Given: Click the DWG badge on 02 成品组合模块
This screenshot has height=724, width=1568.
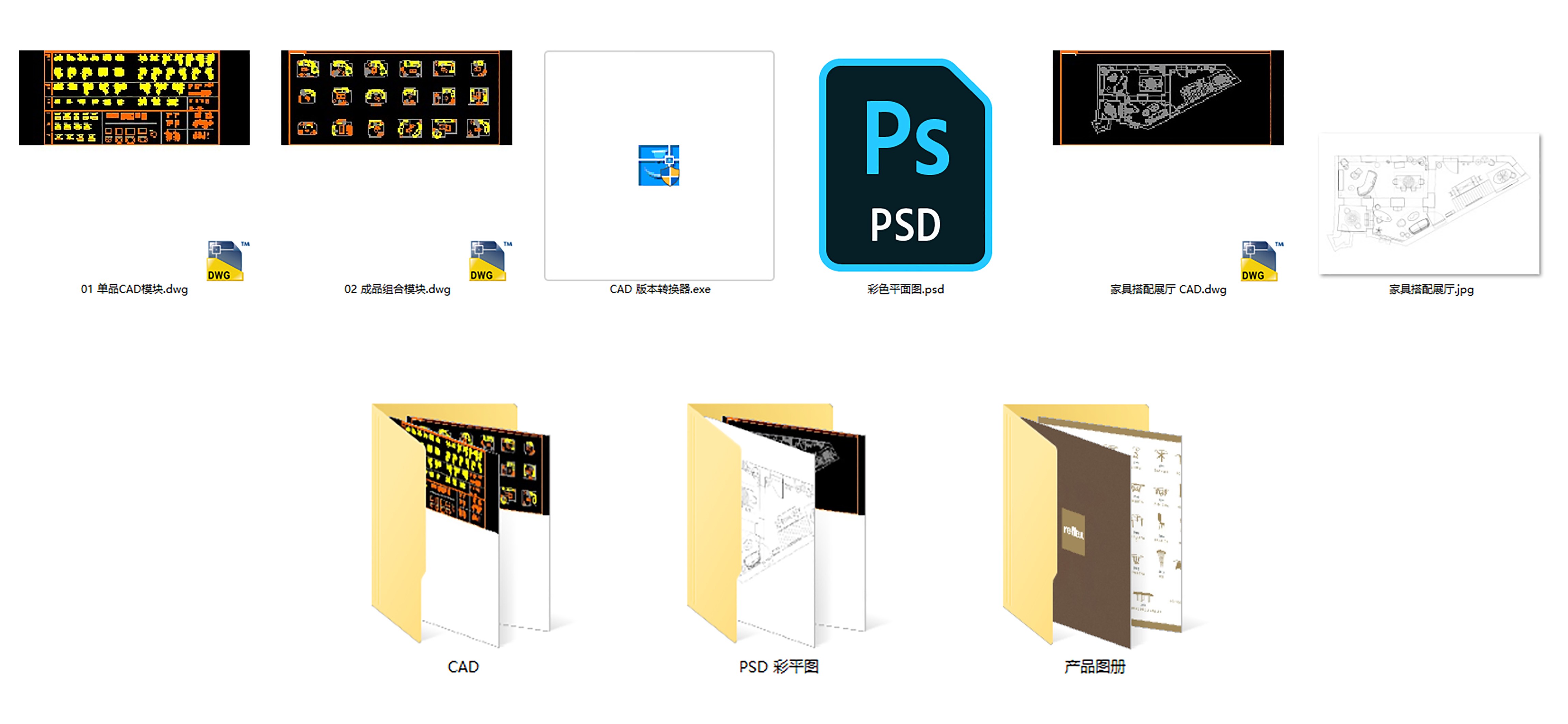Looking at the screenshot, I should (490, 260).
